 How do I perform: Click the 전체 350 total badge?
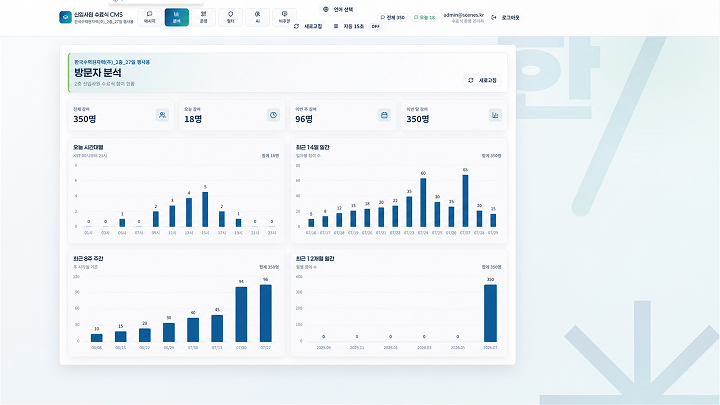point(393,17)
